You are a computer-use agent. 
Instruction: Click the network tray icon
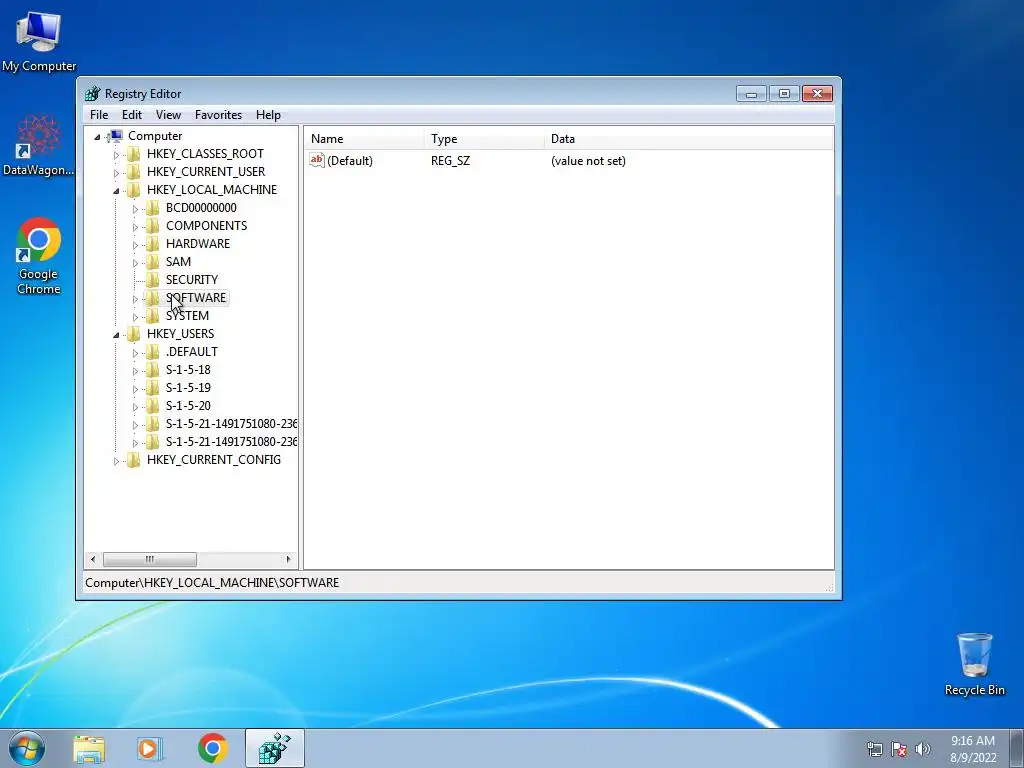coord(874,749)
